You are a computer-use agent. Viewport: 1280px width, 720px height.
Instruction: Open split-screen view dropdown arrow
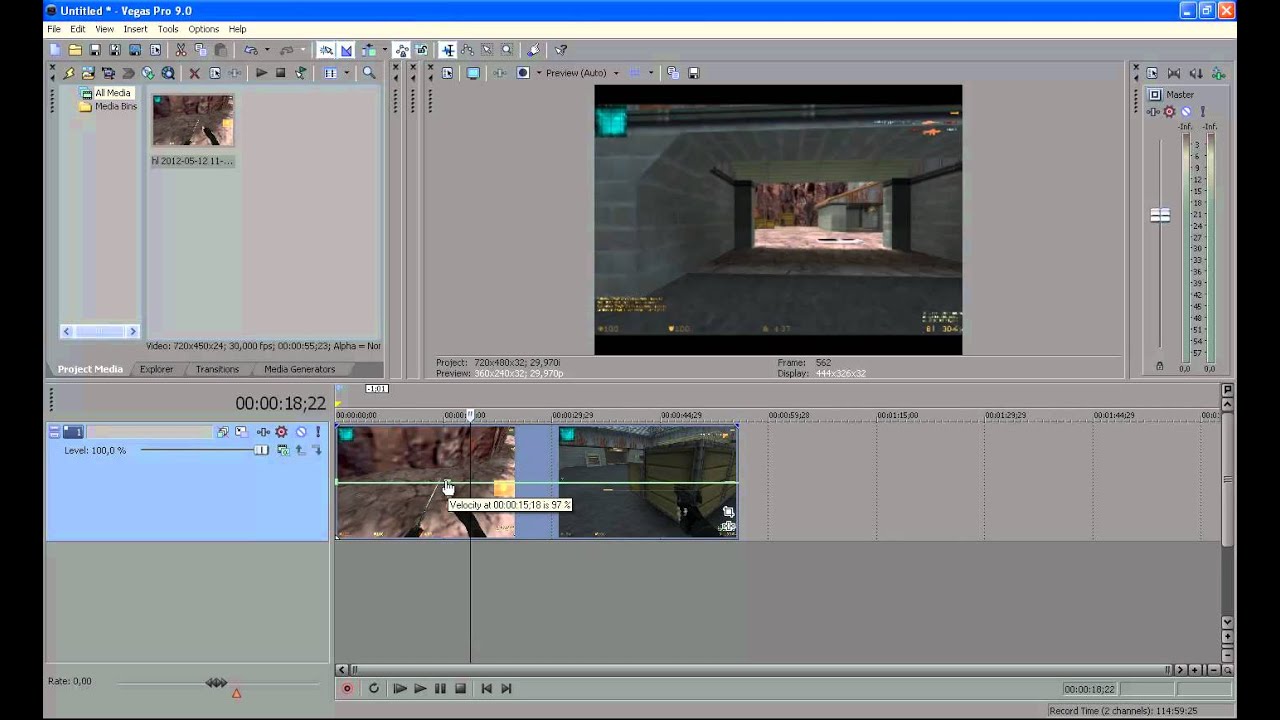[538, 73]
